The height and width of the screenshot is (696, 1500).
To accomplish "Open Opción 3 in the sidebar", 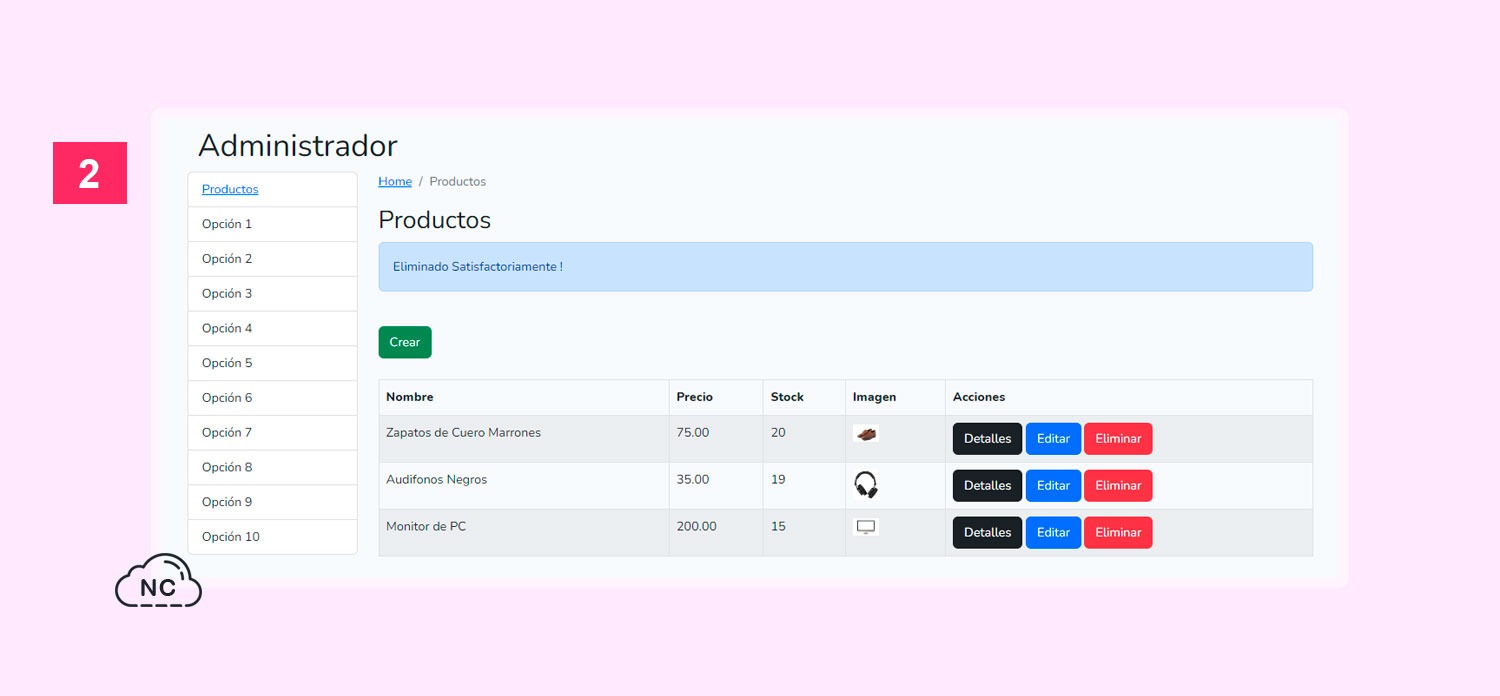I will pos(272,294).
